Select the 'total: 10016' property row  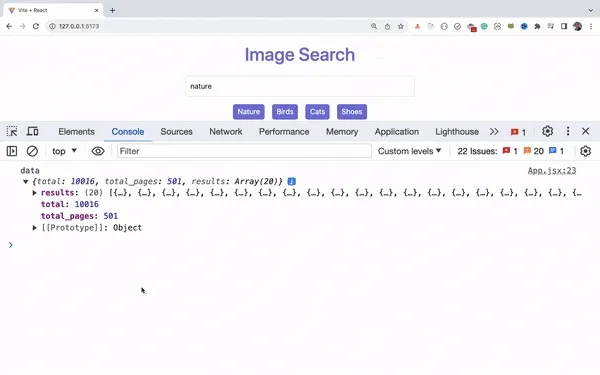70,204
